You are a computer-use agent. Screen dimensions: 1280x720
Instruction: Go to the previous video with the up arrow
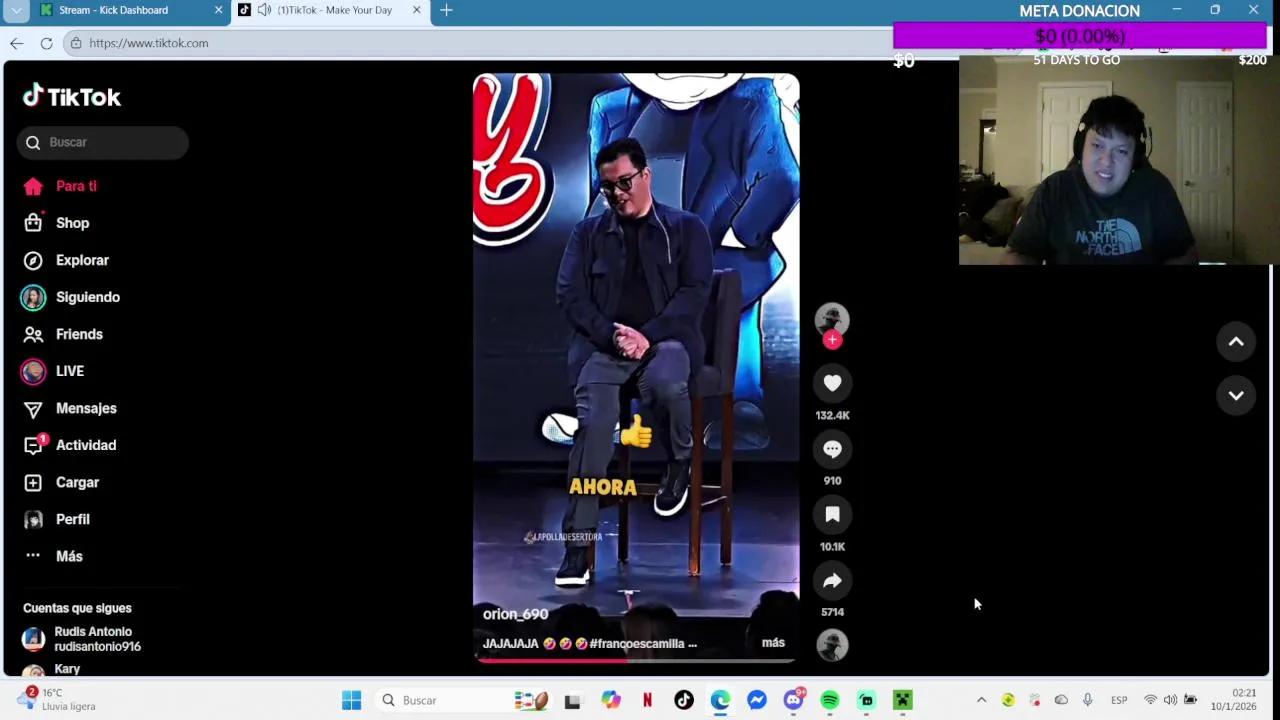pyautogui.click(x=1236, y=342)
